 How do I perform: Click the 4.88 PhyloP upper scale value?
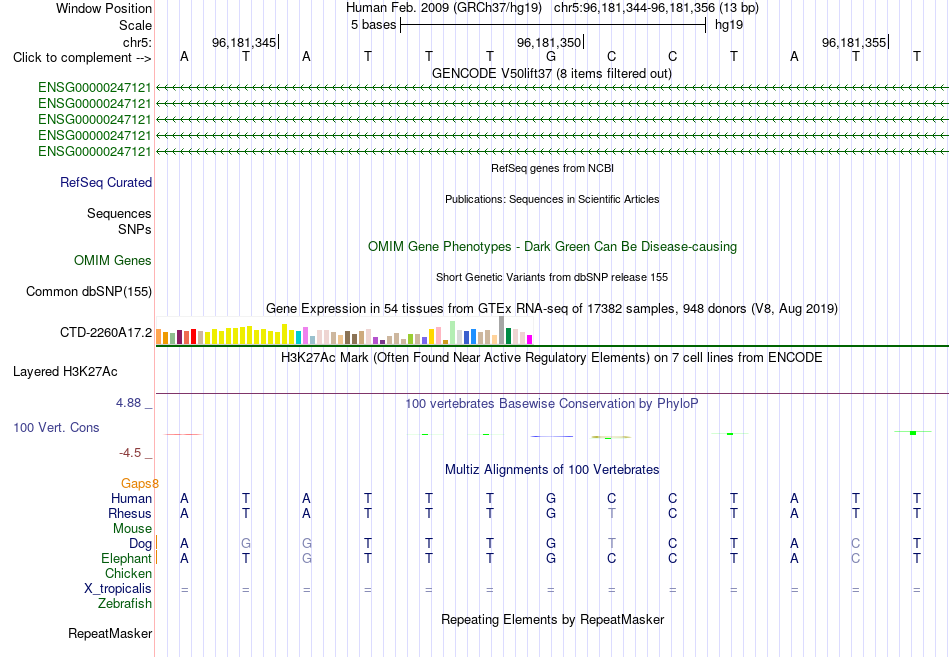pos(128,403)
